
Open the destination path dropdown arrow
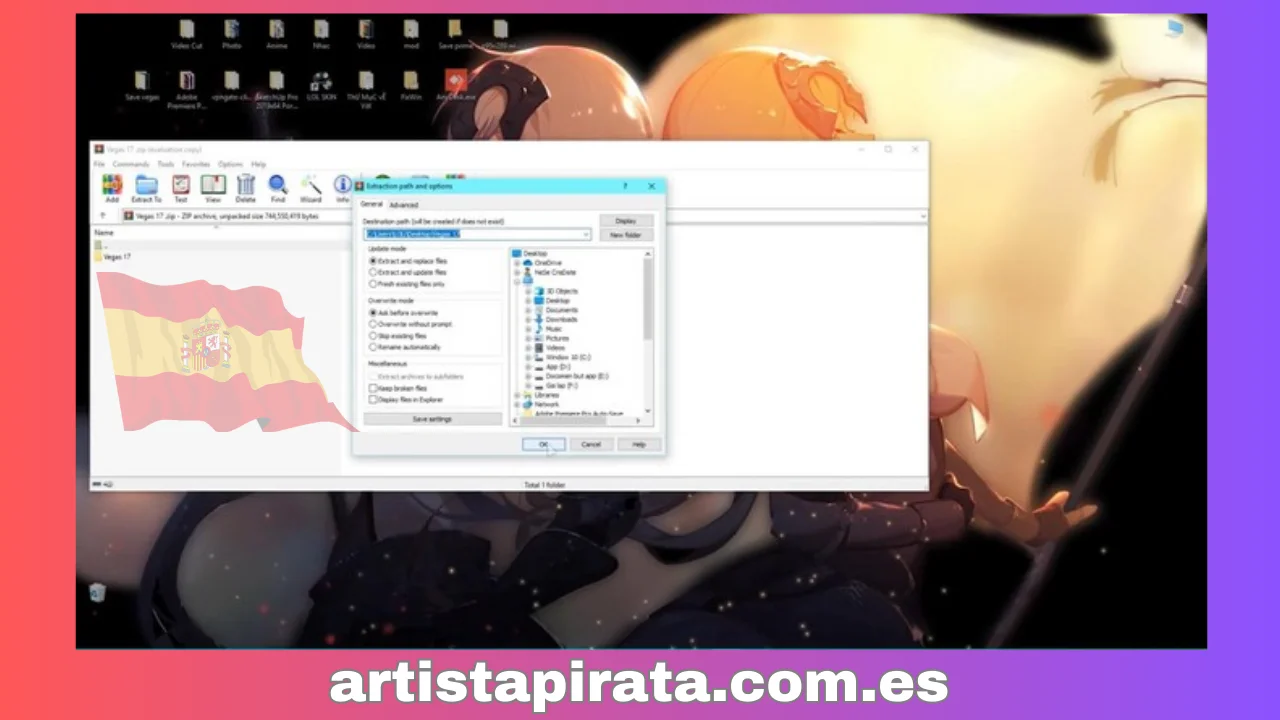tap(586, 235)
